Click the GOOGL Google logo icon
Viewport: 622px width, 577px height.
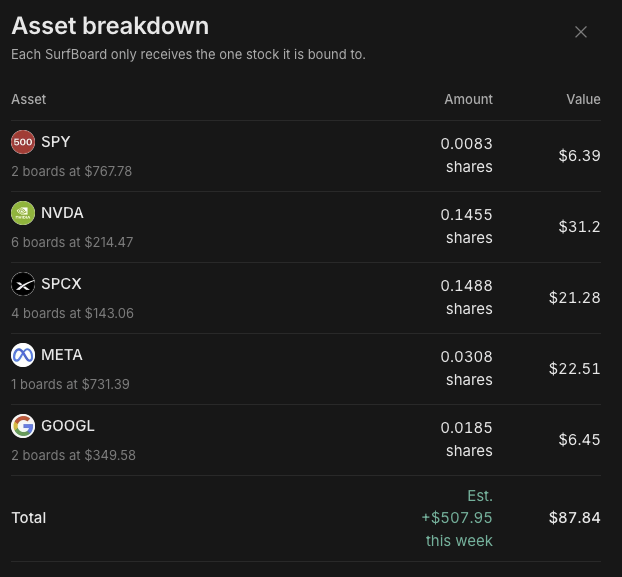point(23,426)
